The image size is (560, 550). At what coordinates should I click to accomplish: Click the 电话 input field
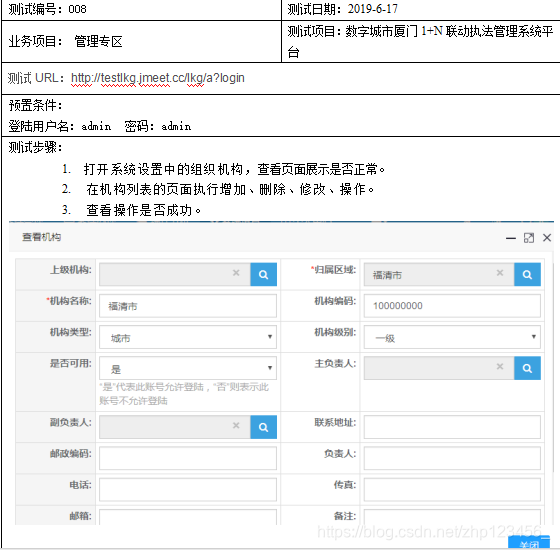click(188, 490)
